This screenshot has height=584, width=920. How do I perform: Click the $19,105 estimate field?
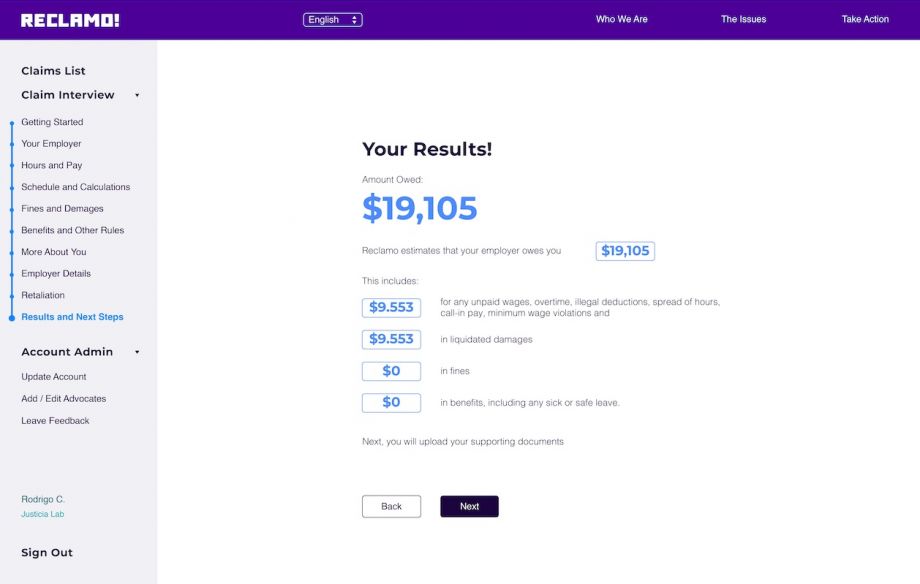625,251
